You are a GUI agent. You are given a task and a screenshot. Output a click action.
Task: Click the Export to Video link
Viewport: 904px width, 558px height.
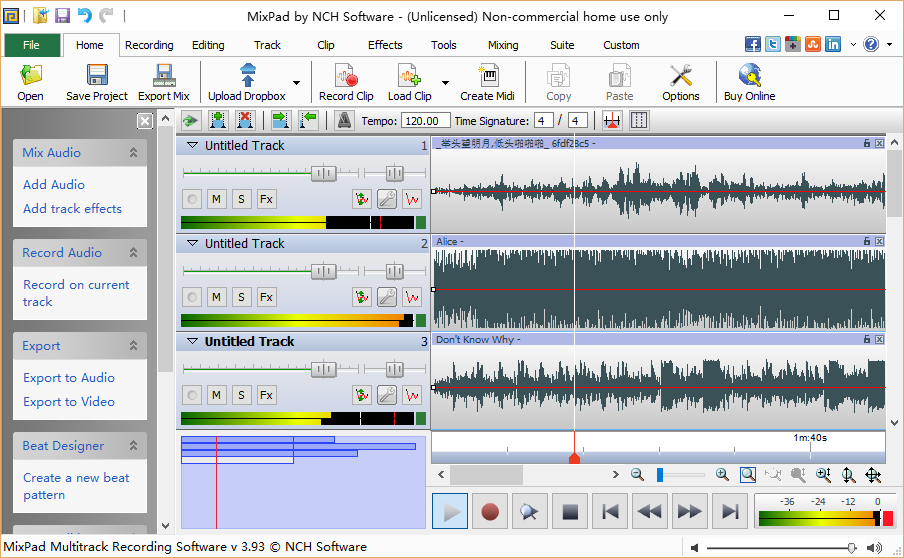point(69,402)
